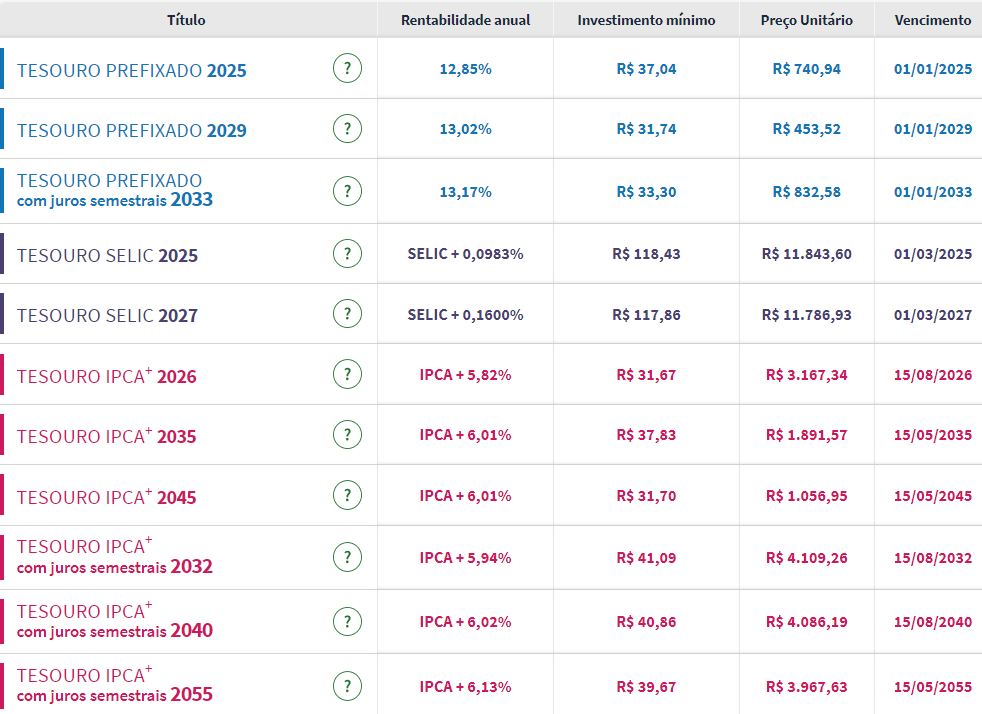Show help for Tesouro IPCA+ 2035
The width and height of the screenshot is (982, 714).
pos(347,435)
